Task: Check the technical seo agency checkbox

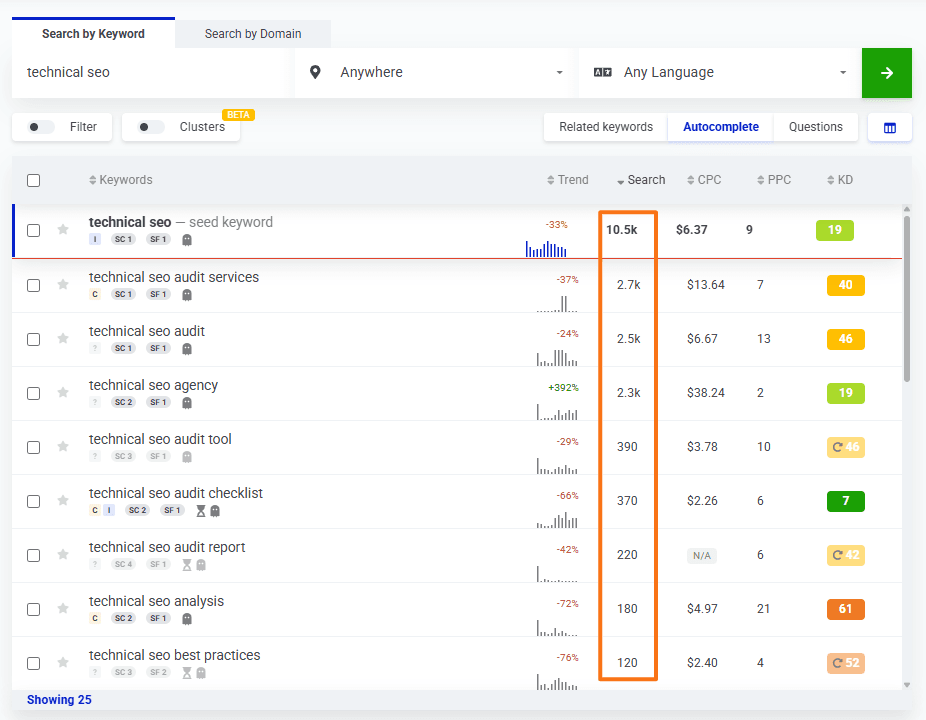Action: 34,393
